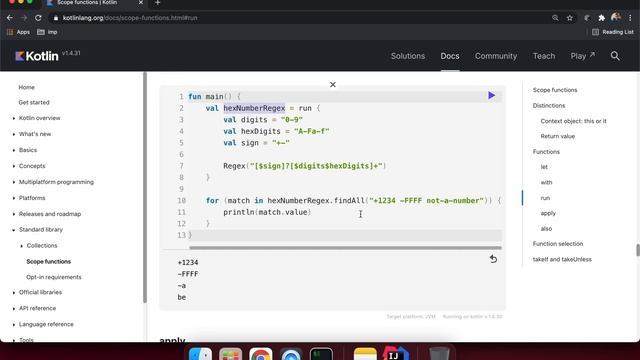The image size is (640, 360).
Task: Expand Collections subsection
Action: [42, 245]
